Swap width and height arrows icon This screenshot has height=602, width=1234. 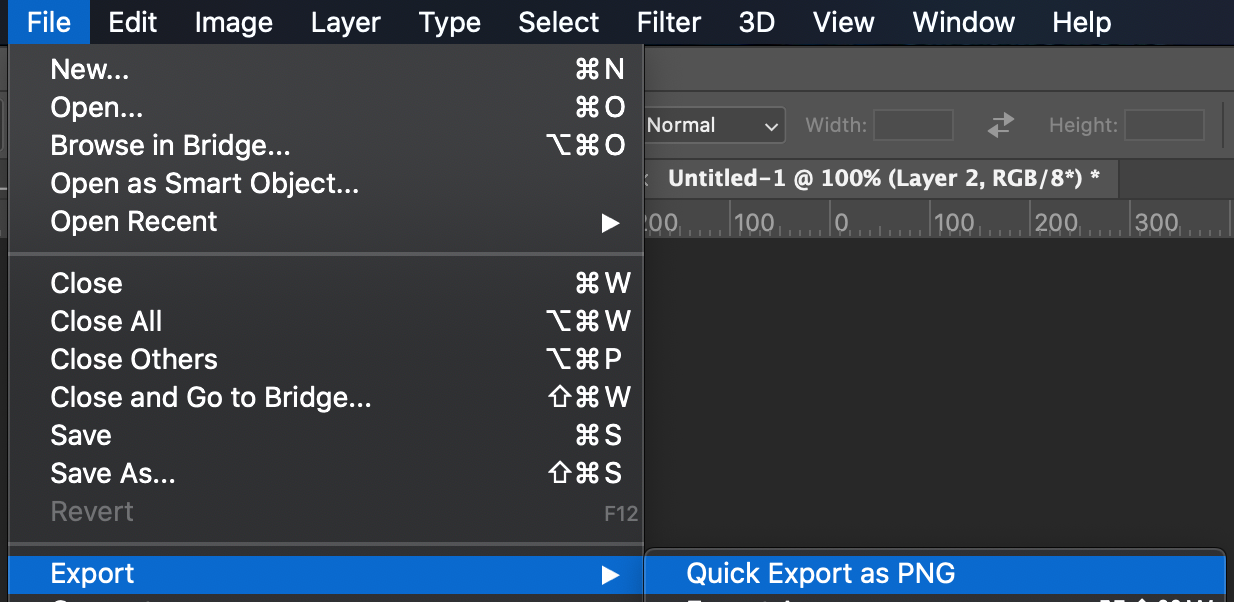click(x=1000, y=125)
